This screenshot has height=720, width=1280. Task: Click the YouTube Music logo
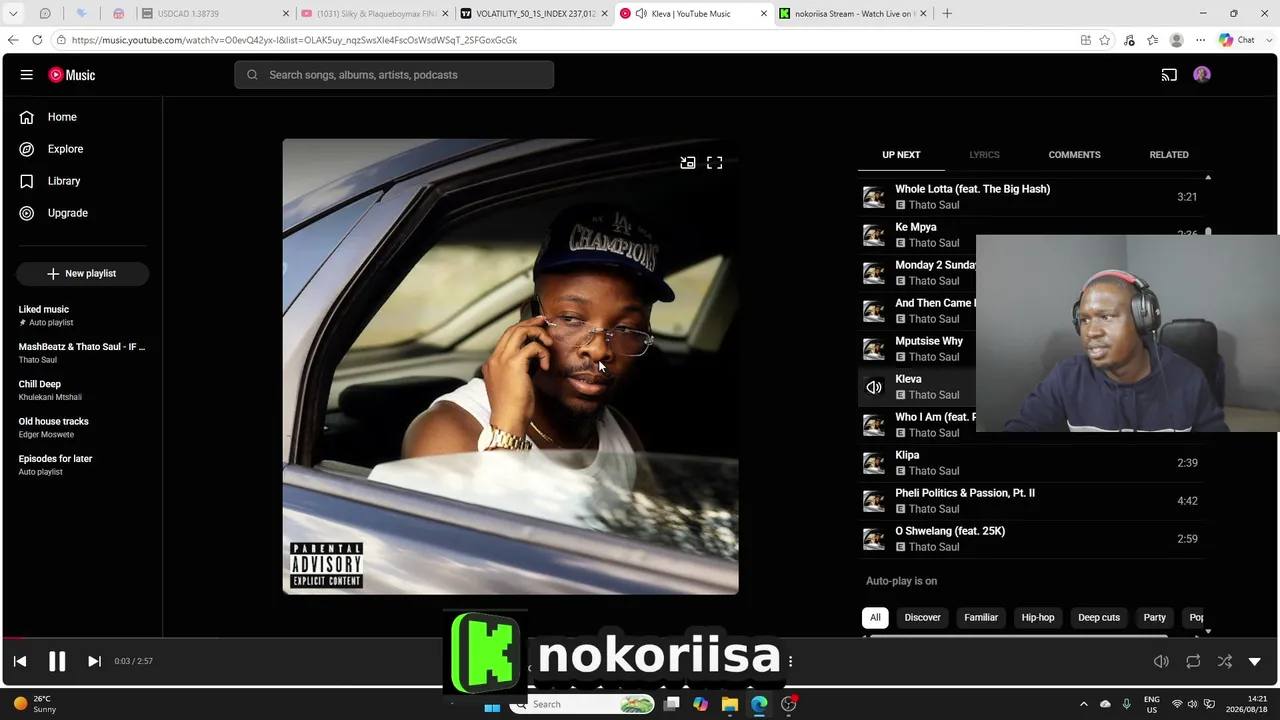(x=72, y=75)
